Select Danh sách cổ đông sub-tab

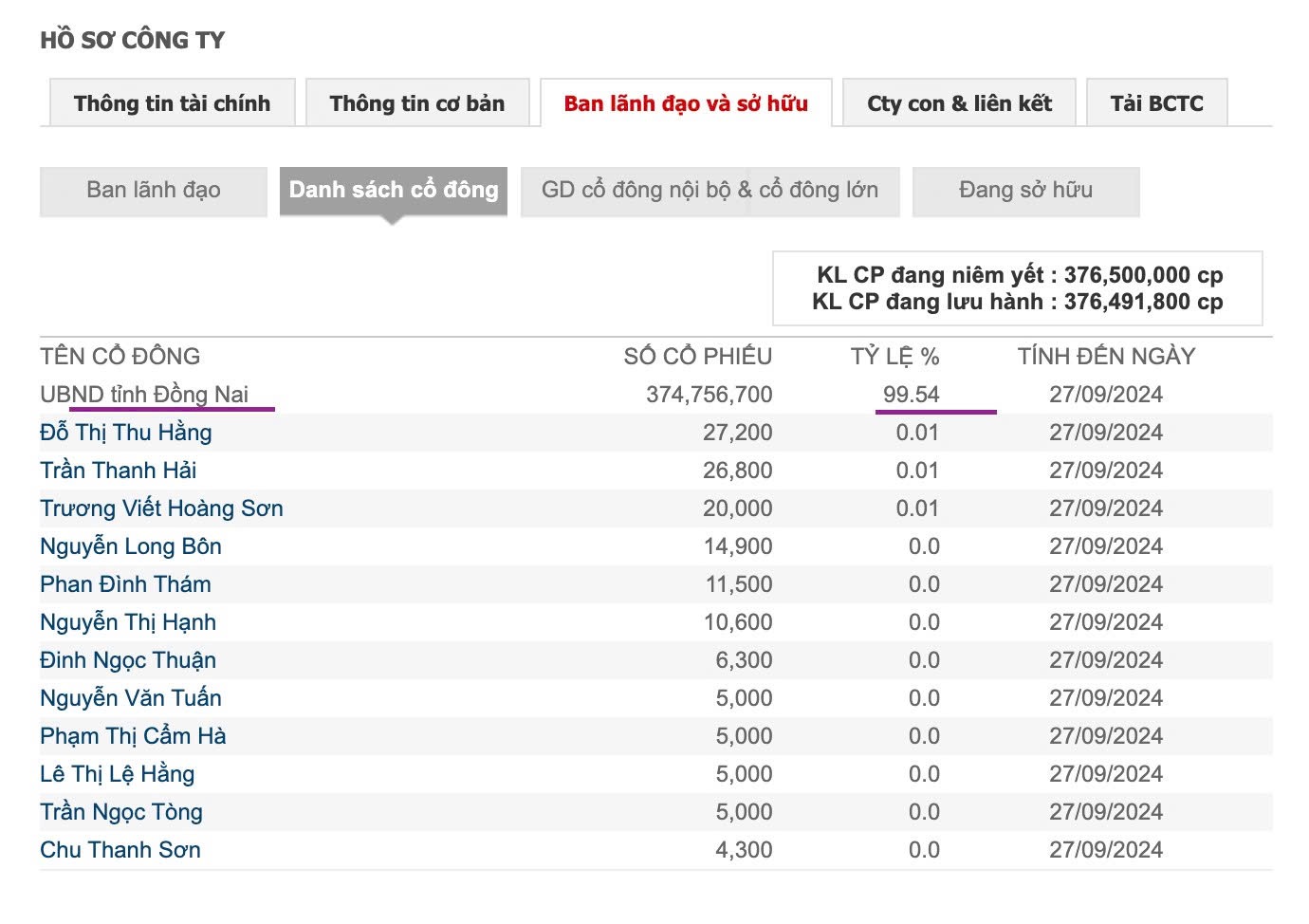393,191
